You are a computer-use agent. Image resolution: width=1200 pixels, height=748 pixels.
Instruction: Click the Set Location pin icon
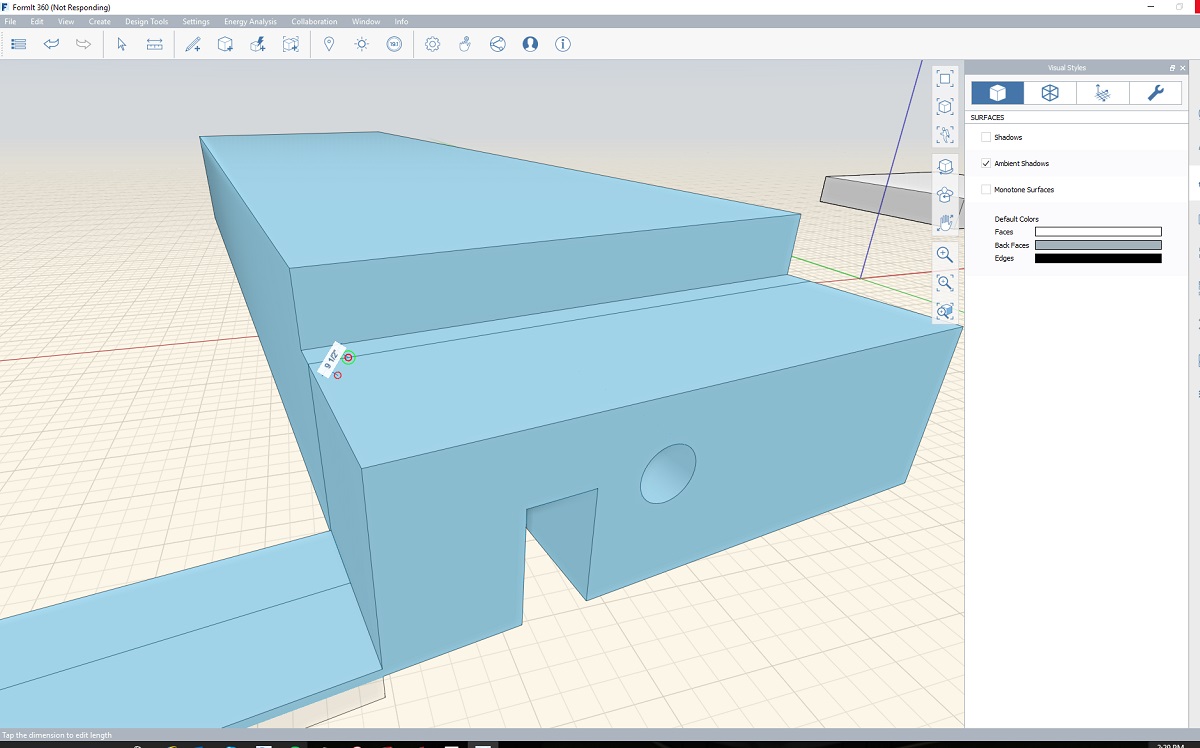(x=329, y=44)
